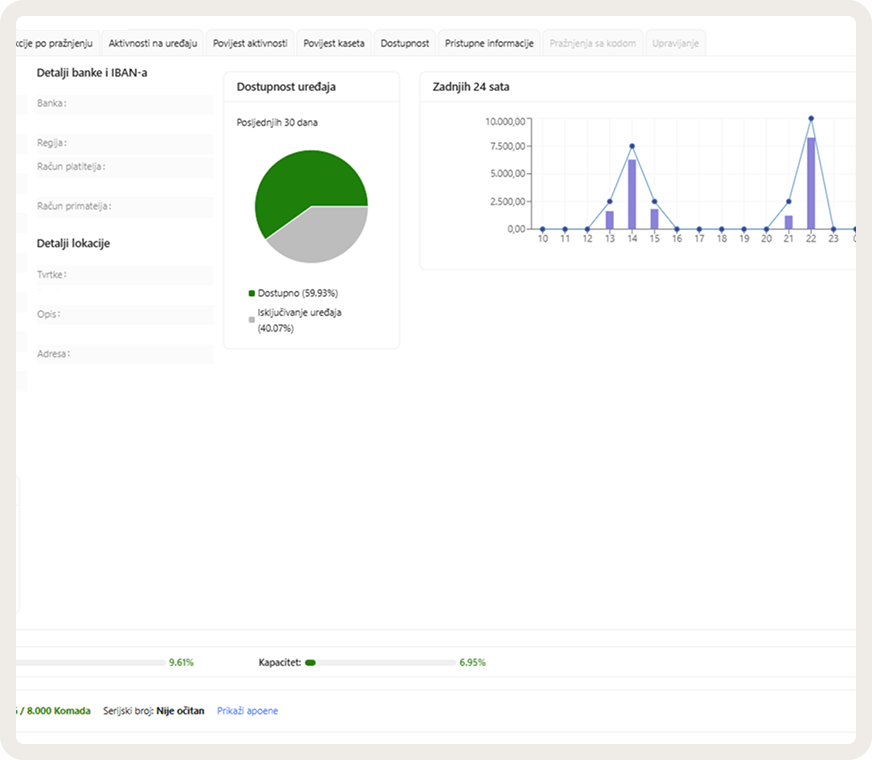The height and width of the screenshot is (760, 872).
Task: Select the Dostupnost tab
Action: point(405,43)
